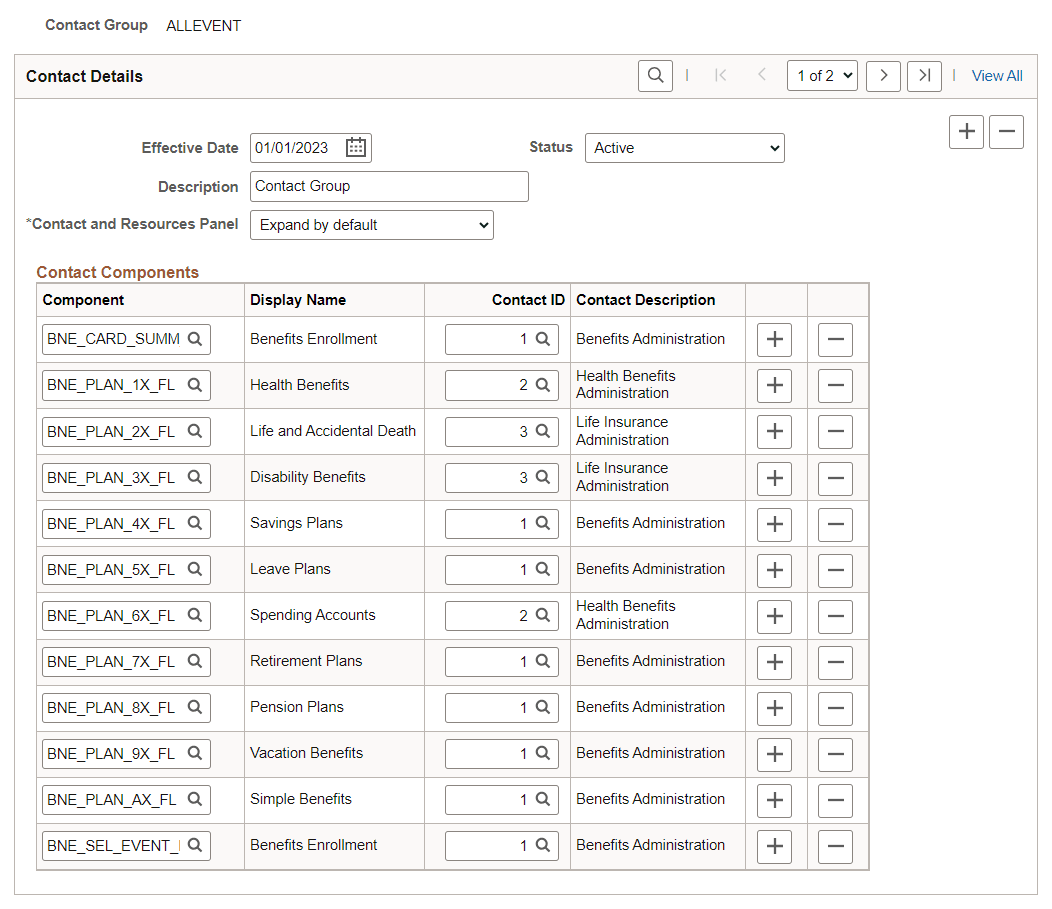Open the Contact and Resources Panel dropdown
Image resolution: width=1052 pixels, height=909 pixels.
(x=371, y=224)
